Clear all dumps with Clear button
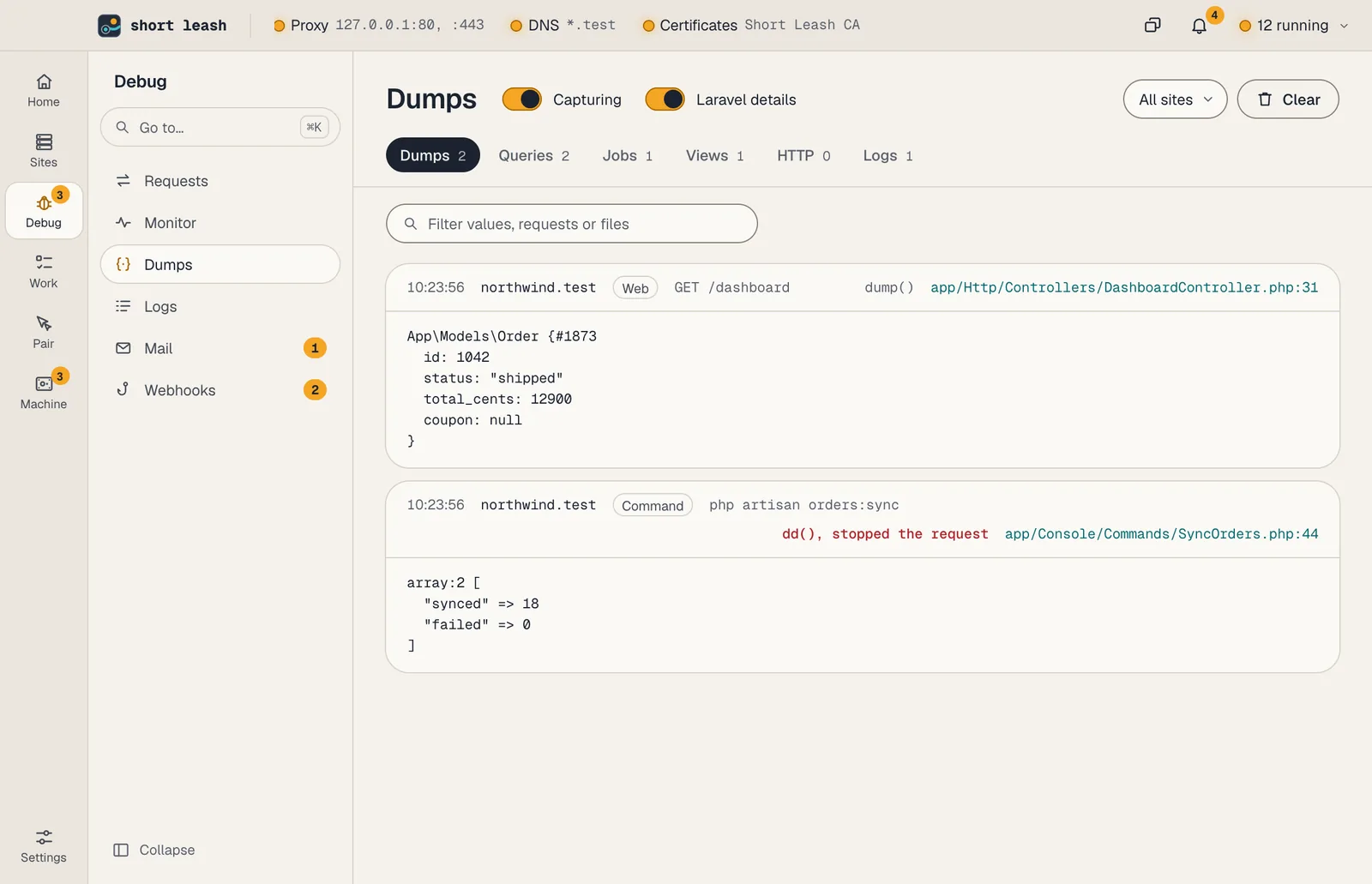This screenshot has width=1372, height=884. point(1288,99)
